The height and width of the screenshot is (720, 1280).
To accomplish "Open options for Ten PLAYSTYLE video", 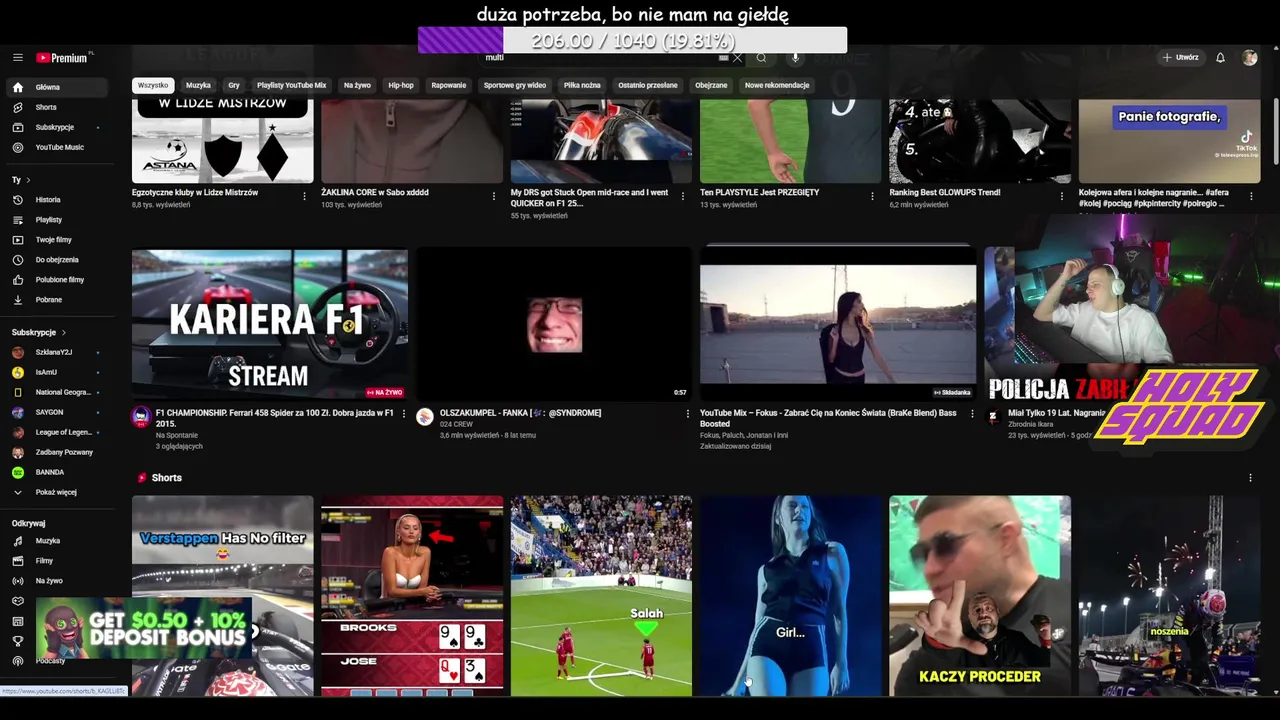I will click(872, 196).
